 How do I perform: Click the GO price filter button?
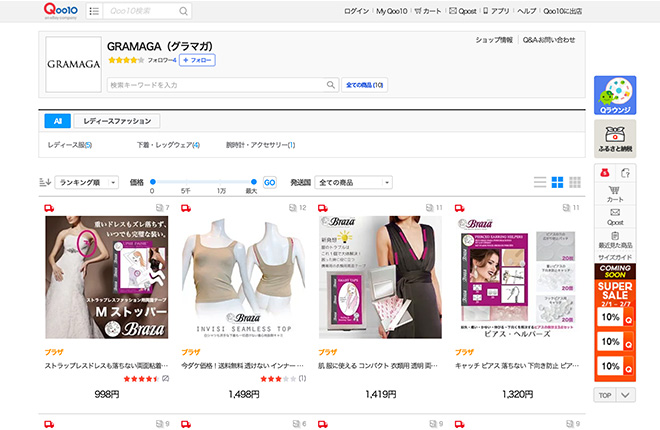(x=269, y=182)
